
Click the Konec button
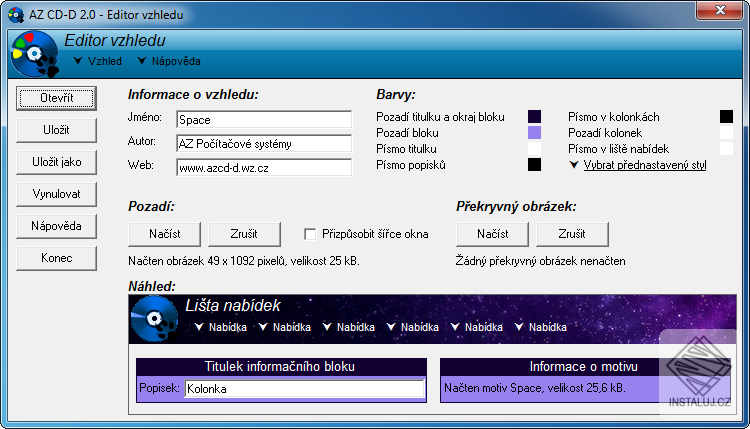(56, 258)
